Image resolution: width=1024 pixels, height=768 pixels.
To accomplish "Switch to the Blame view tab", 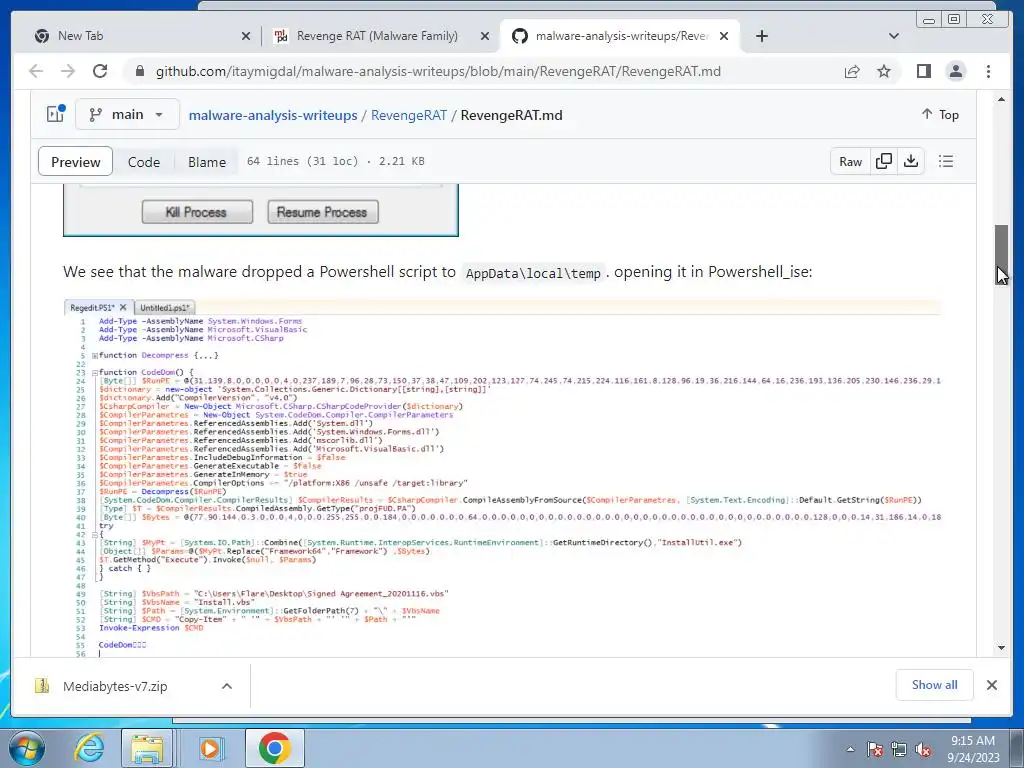I will pos(207,161).
